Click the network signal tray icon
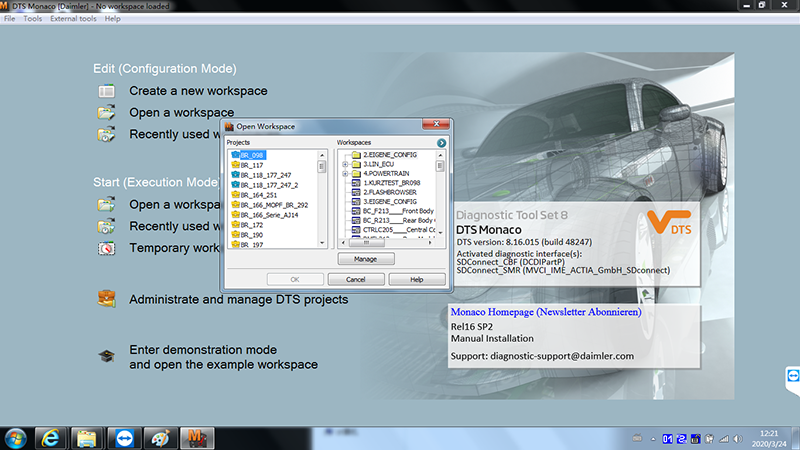Screen dimensions: 800x450 click(724, 439)
